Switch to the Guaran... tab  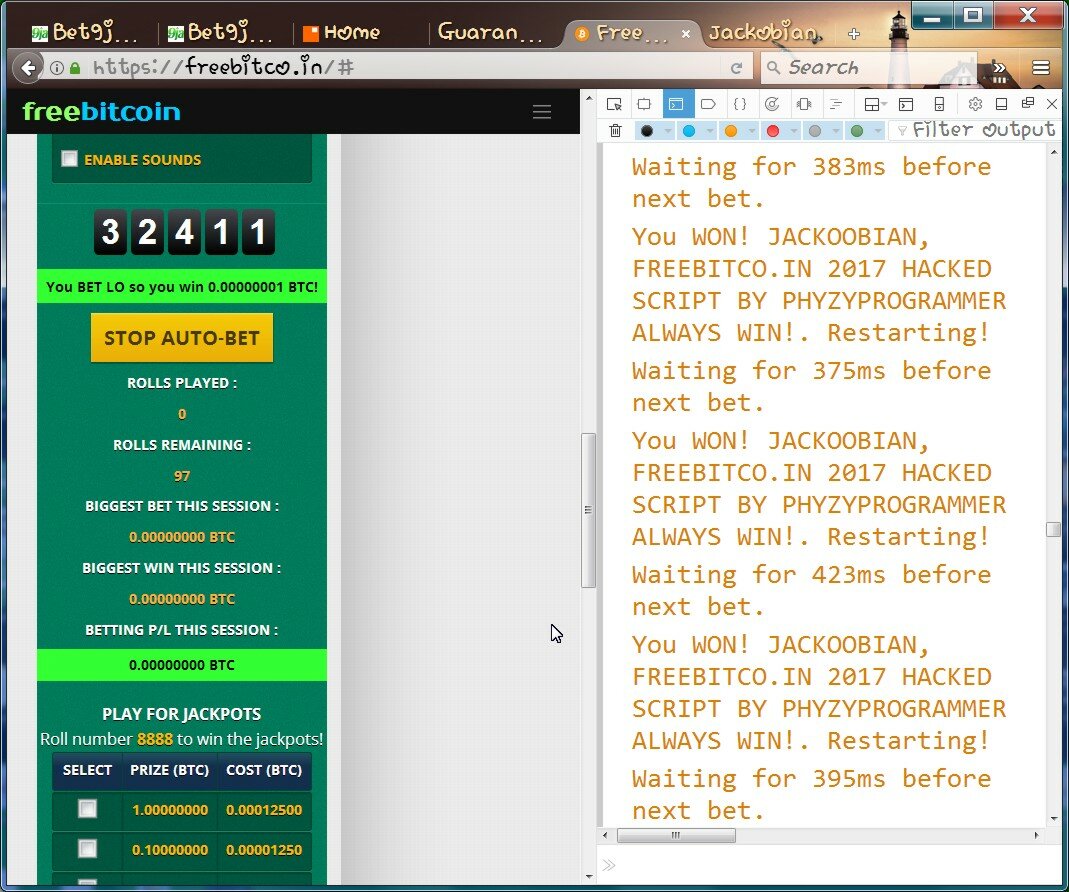pos(490,33)
